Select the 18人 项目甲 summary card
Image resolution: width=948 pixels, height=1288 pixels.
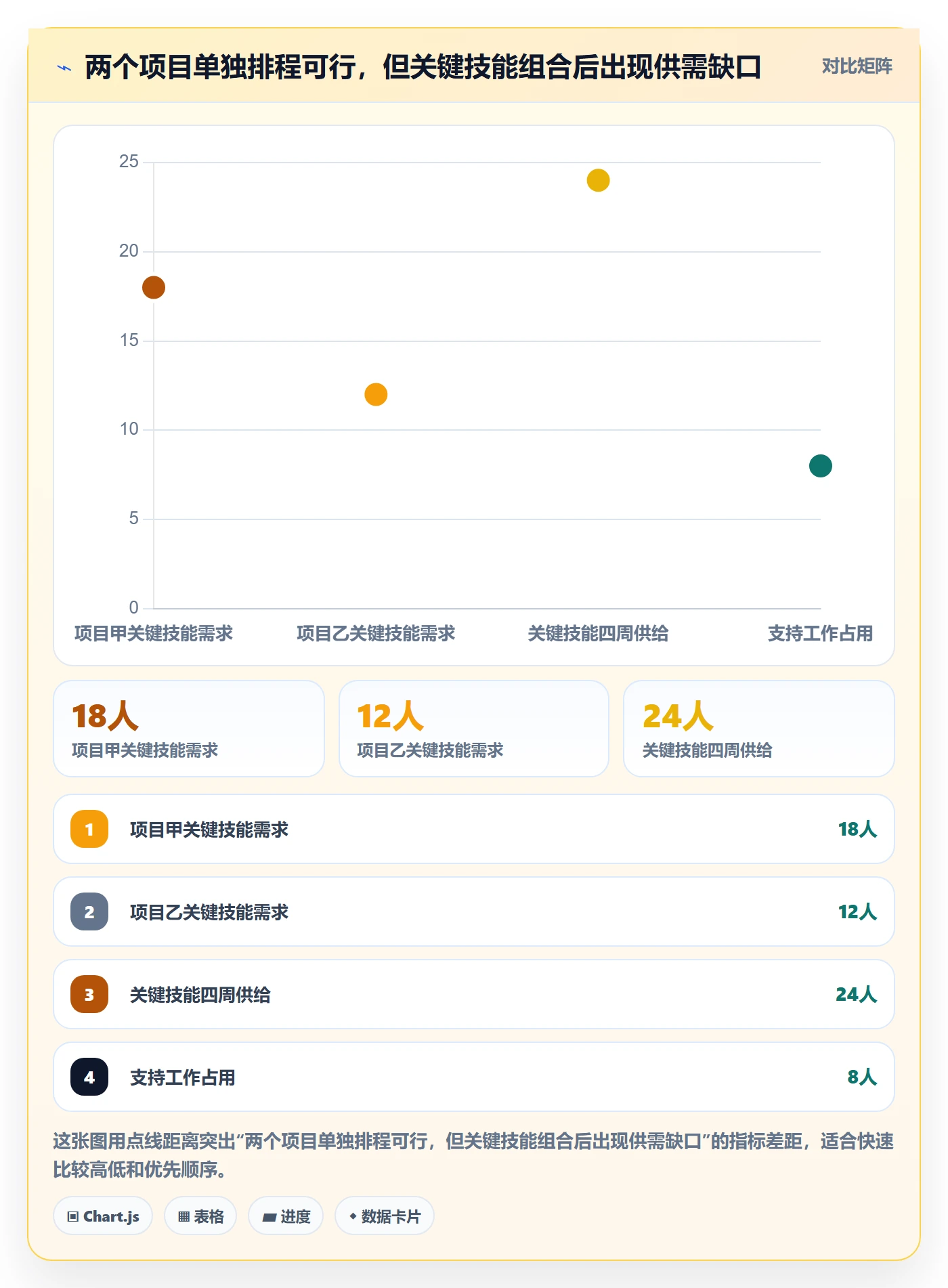(x=189, y=729)
